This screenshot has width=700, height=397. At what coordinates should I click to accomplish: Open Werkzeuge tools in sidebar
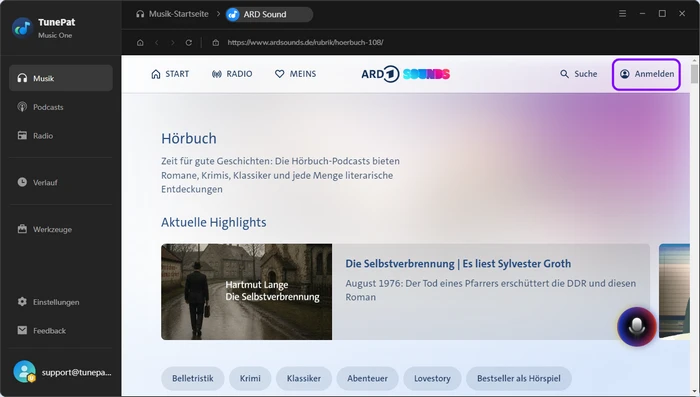point(61,229)
